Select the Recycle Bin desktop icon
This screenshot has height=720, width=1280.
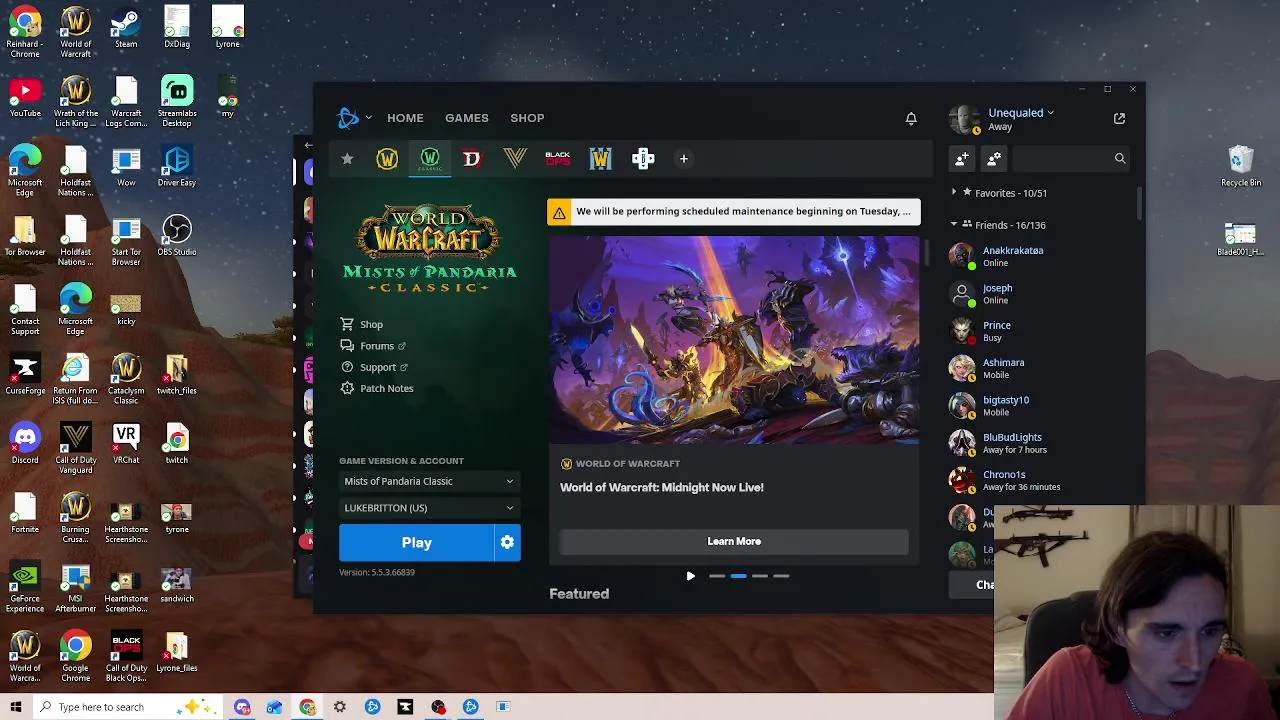(1240, 167)
